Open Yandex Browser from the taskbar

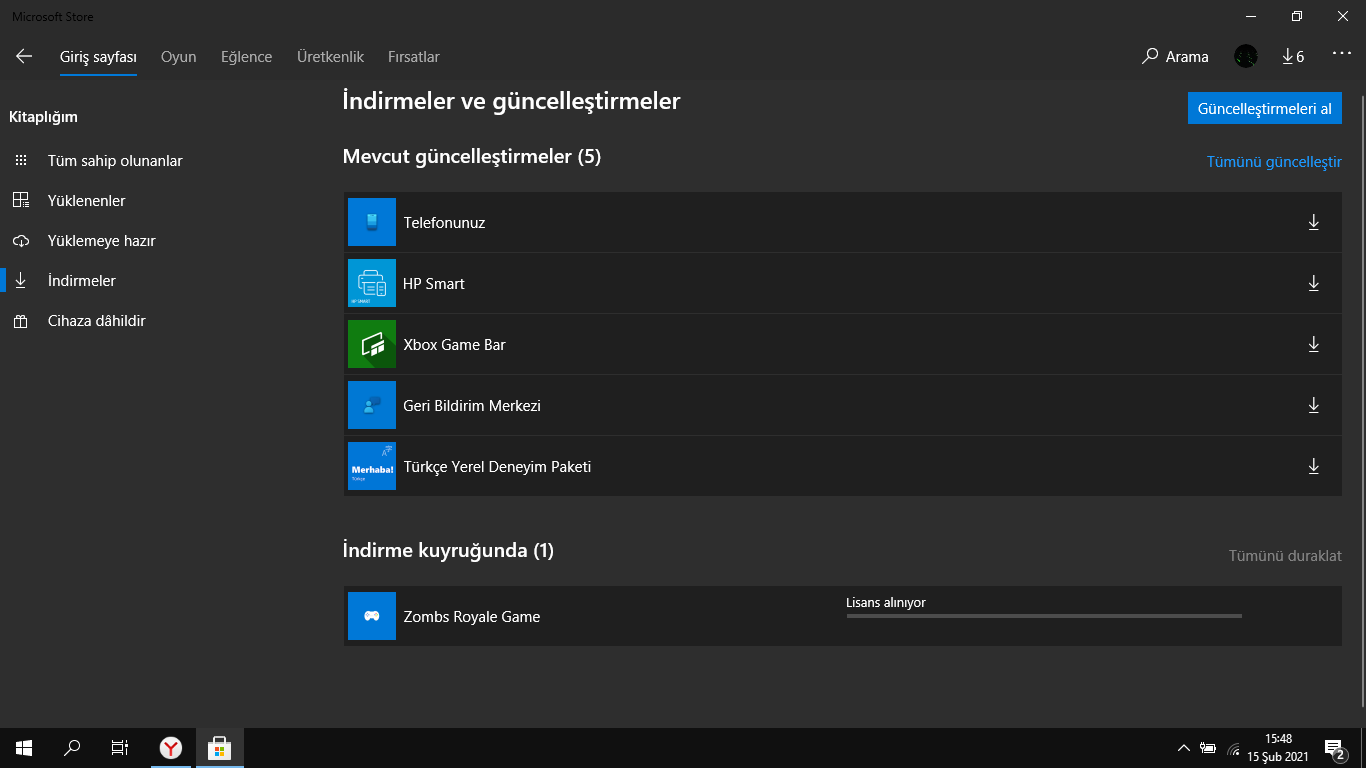tap(171, 747)
